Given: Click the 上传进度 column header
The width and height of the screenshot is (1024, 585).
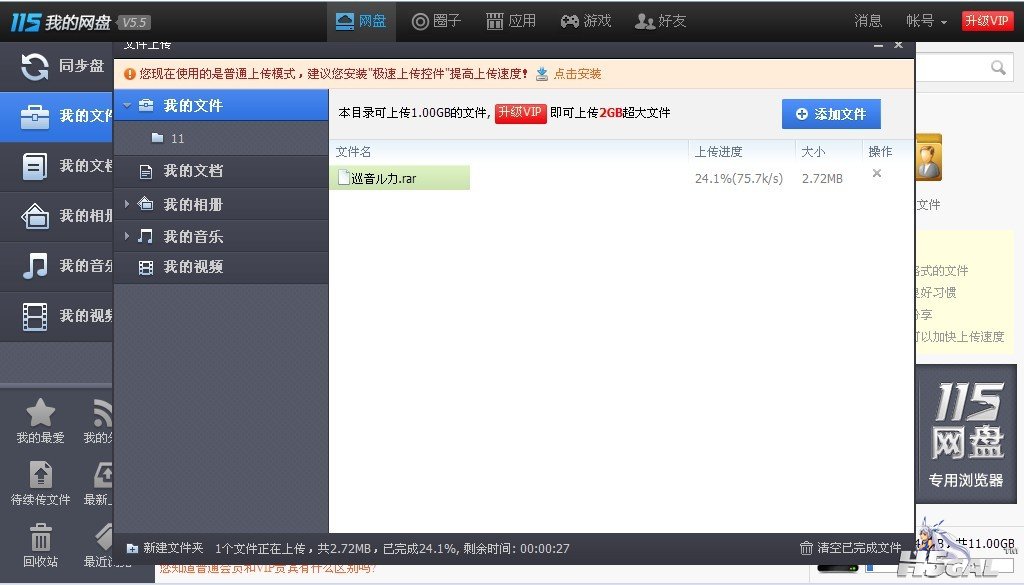Looking at the screenshot, I should click(718, 151).
